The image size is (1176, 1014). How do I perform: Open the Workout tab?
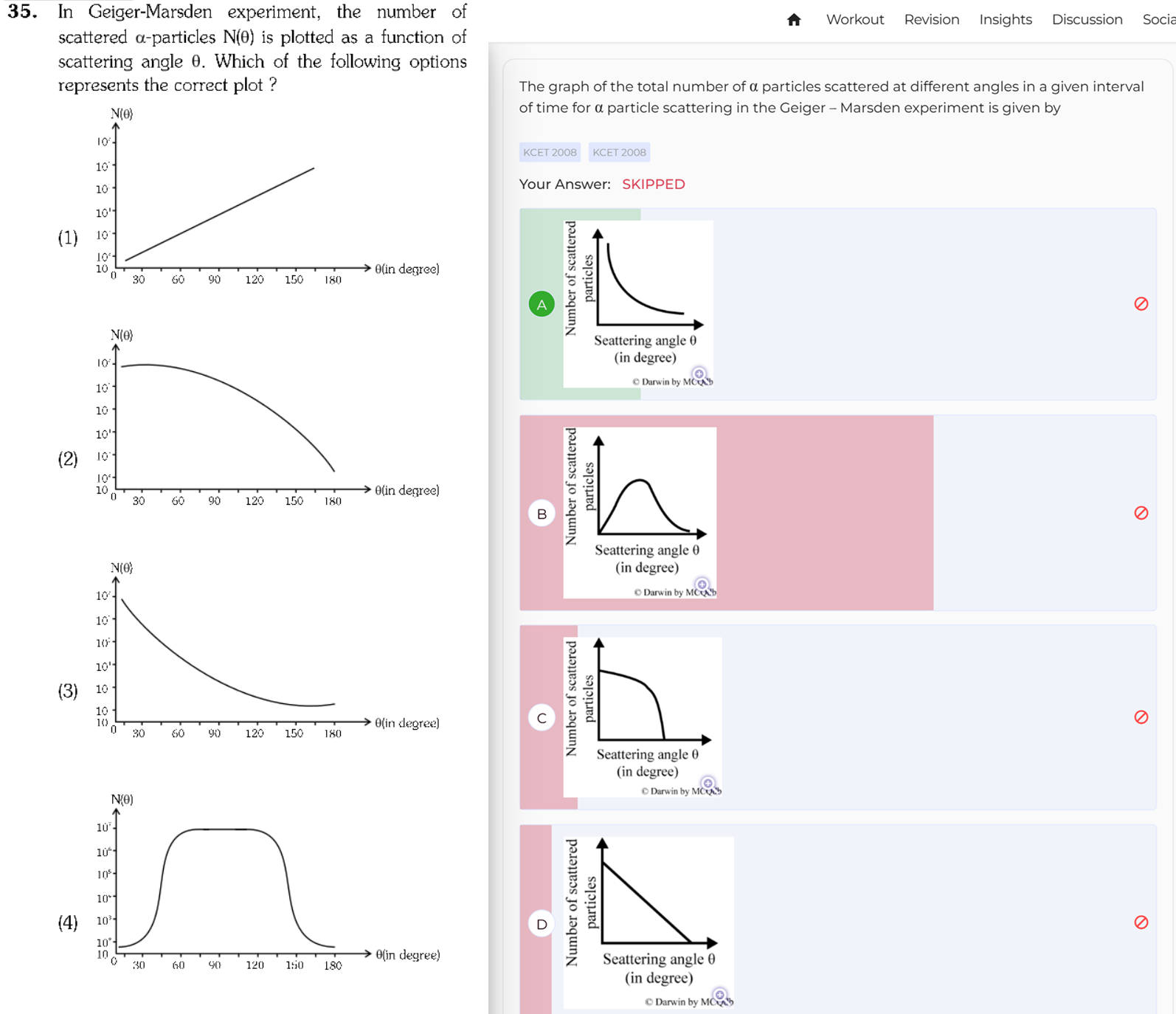(x=854, y=20)
